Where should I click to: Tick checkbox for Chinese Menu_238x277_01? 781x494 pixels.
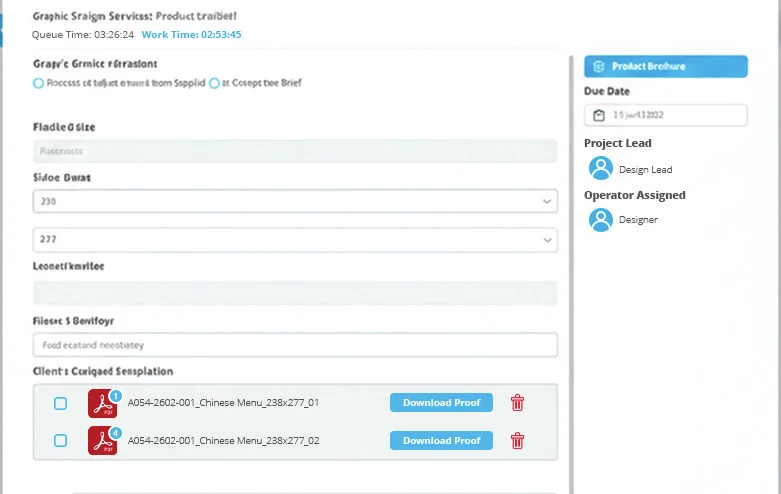click(60, 403)
